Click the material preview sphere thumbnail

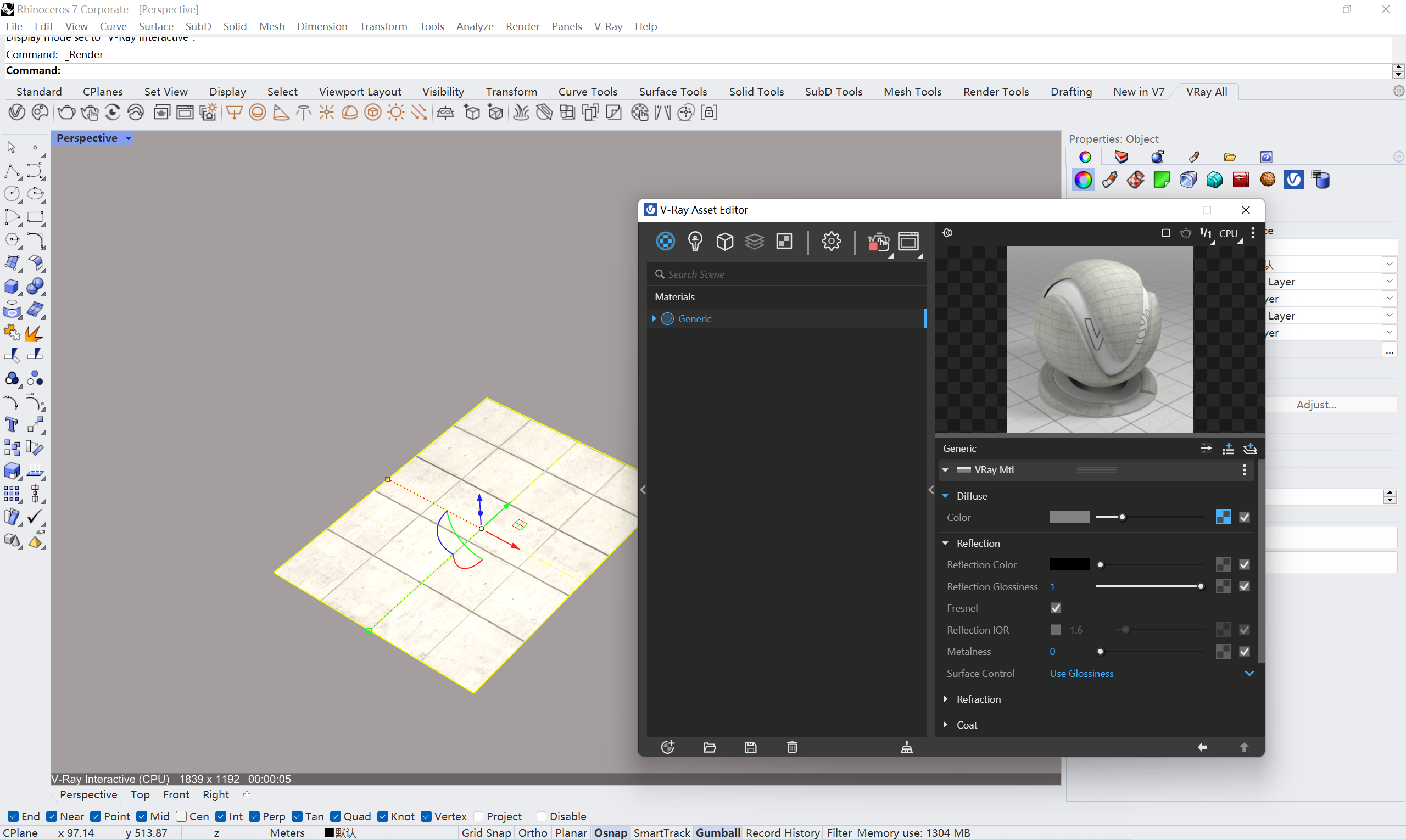(1099, 339)
